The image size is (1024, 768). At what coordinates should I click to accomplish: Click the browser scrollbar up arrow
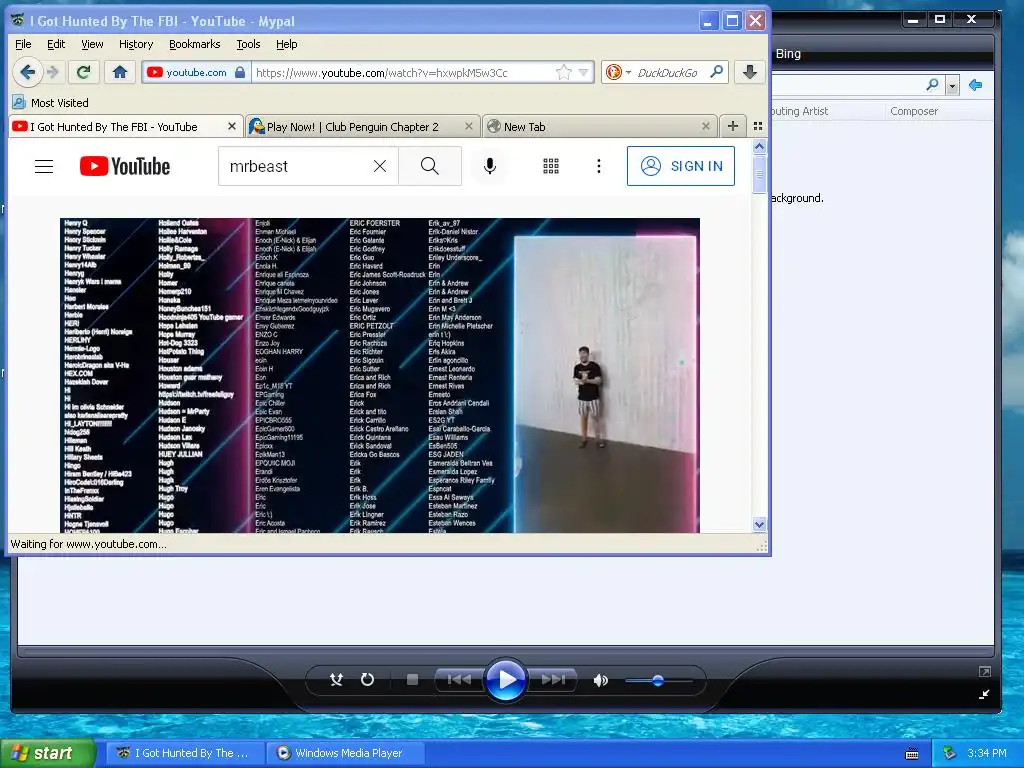click(759, 147)
